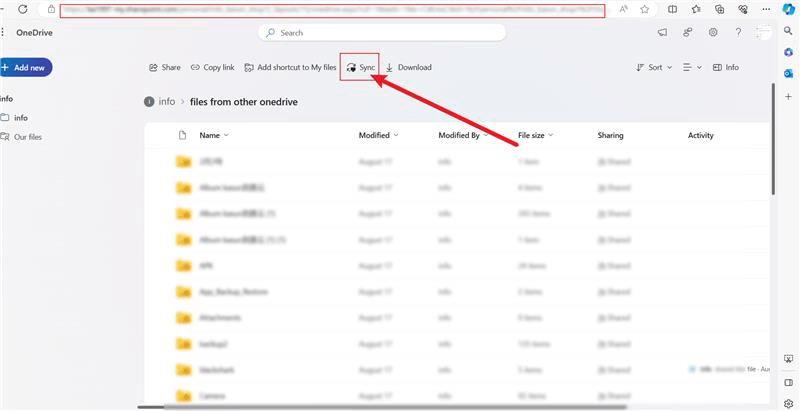The width and height of the screenshot is (800, 411).
Task: Open the Info details pane button
Action: click(x=726, y=67)
